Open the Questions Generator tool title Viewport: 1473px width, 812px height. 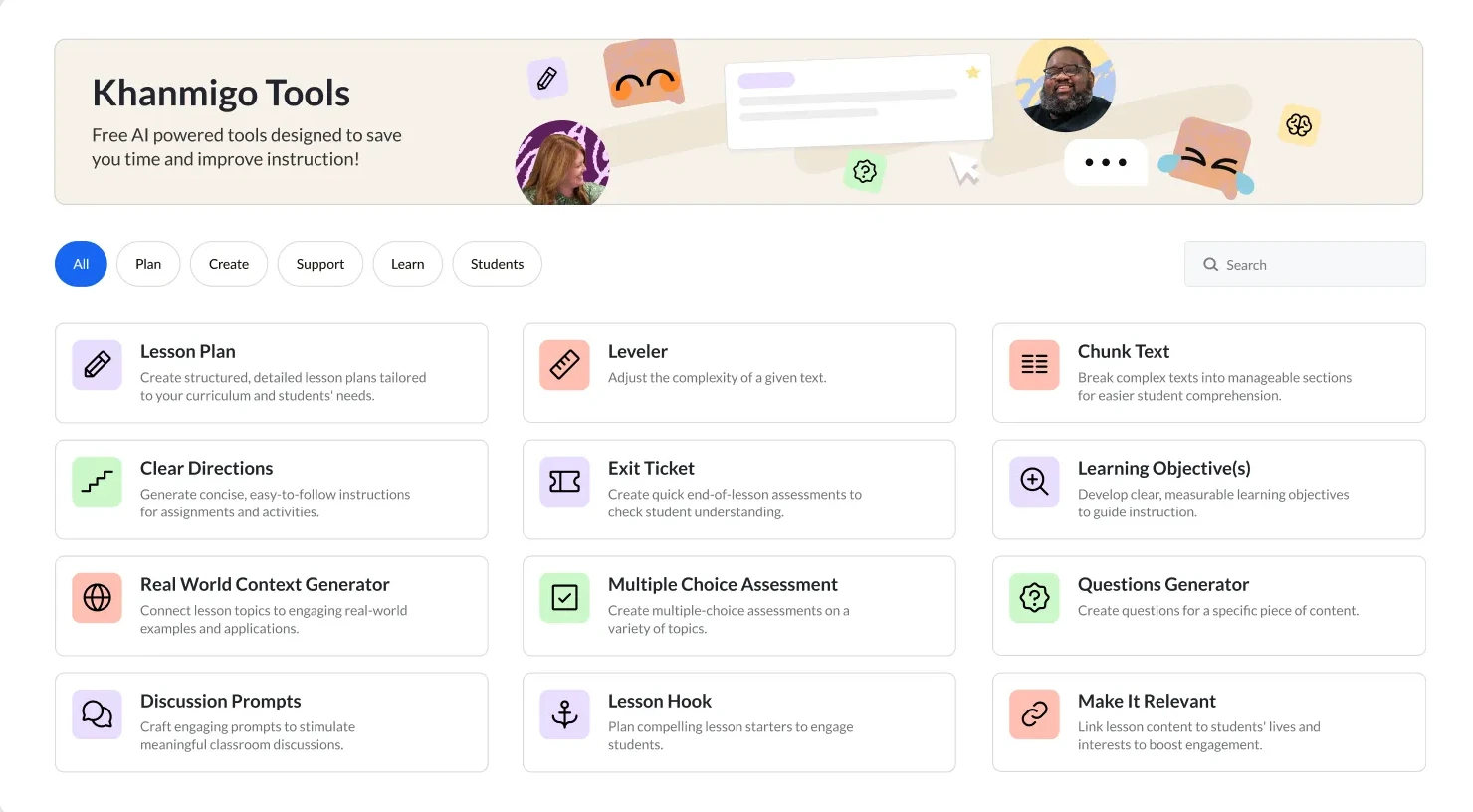(x=1163, y=584)
